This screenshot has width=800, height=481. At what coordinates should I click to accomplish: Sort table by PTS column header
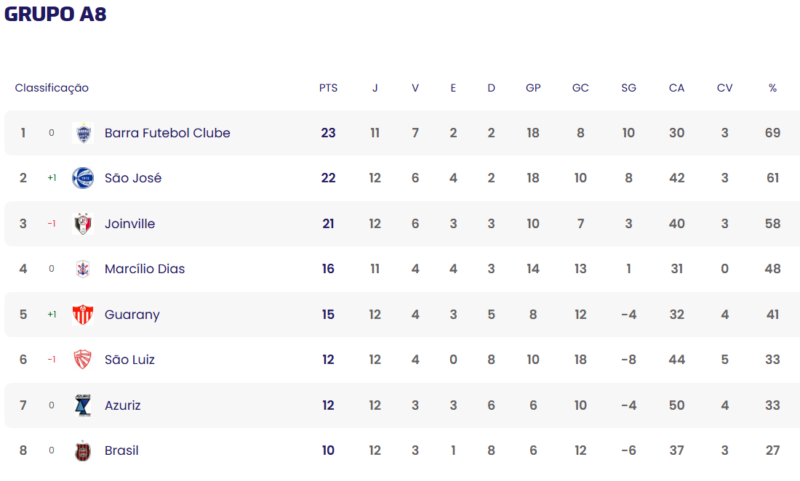(x=328, y=88)
